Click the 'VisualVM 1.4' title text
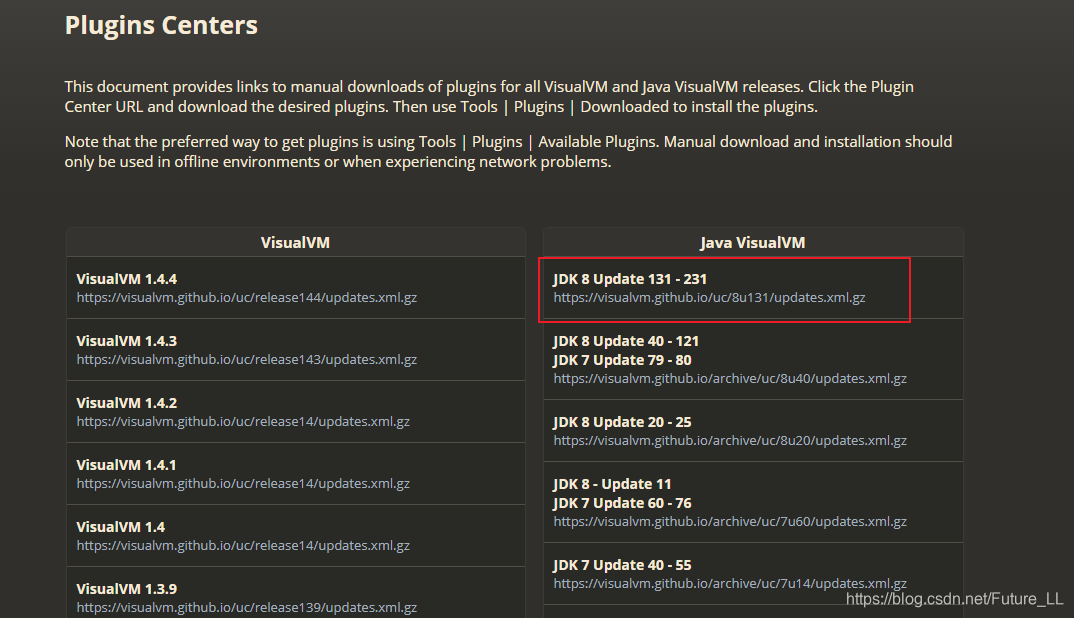This screenshot has width=1074, height=618. click(121, 527)
